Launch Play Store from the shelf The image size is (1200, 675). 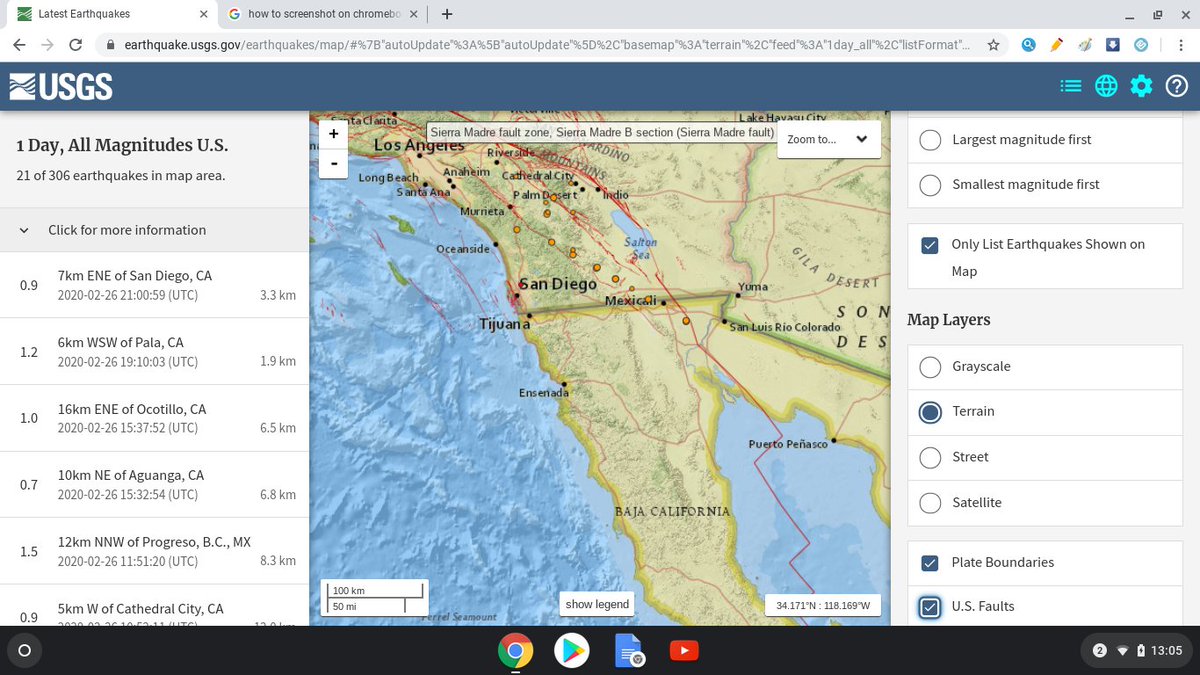[x=572, y=651]
